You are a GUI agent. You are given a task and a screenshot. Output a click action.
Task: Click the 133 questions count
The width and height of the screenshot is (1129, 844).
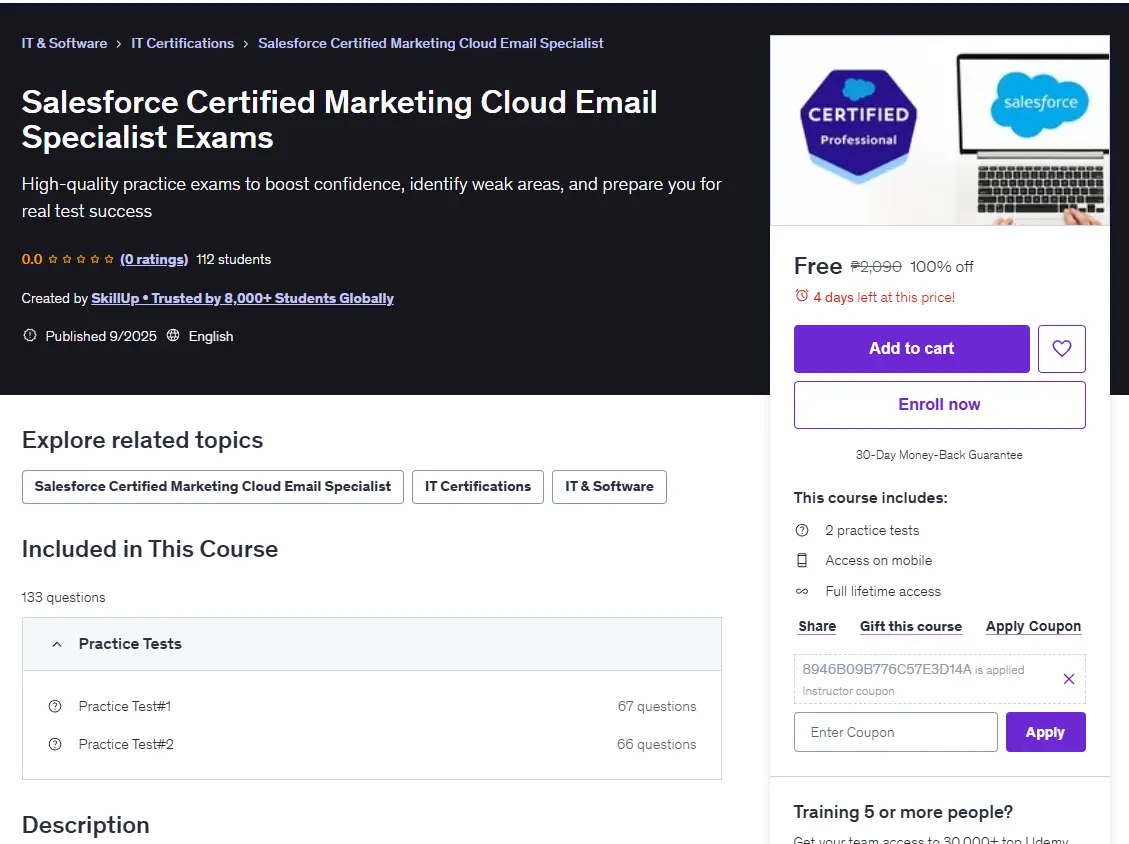[x=63, y=597]
